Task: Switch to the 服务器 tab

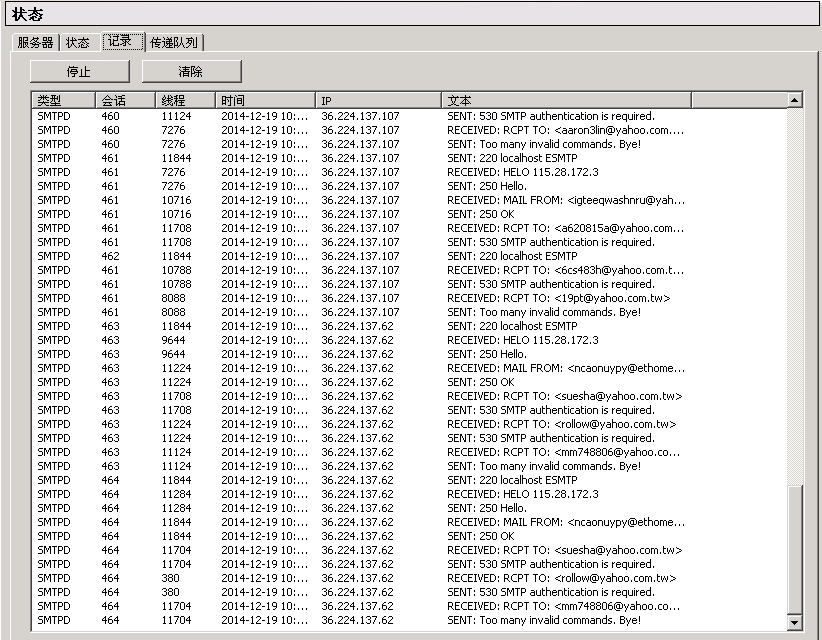Action: (35, 43)
